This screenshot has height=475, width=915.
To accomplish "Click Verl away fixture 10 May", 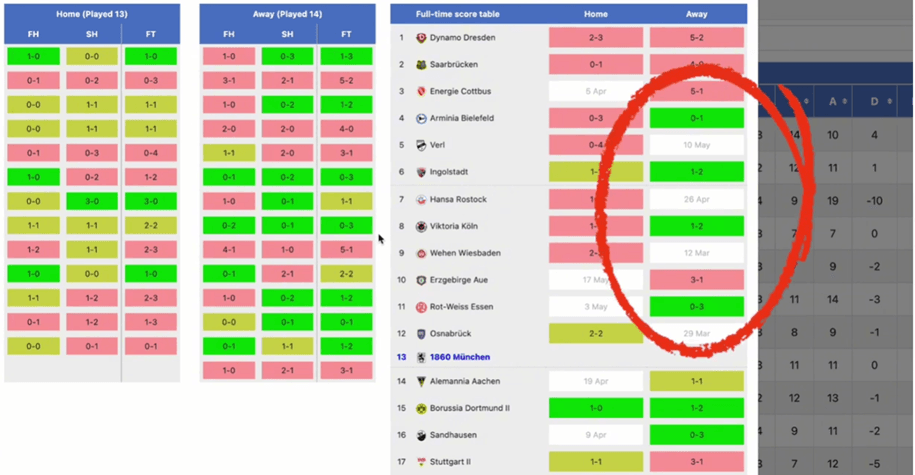I will coord(697,145).
